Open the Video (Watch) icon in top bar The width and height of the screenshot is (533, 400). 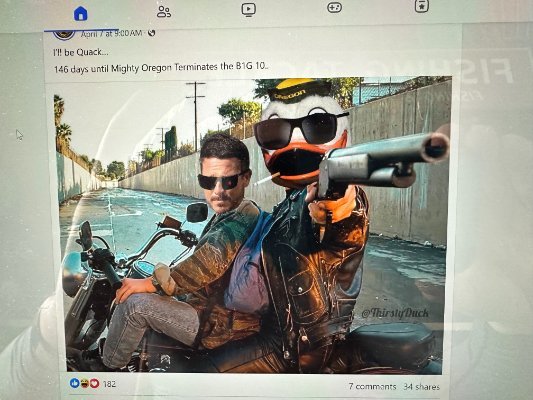[248, 9]
